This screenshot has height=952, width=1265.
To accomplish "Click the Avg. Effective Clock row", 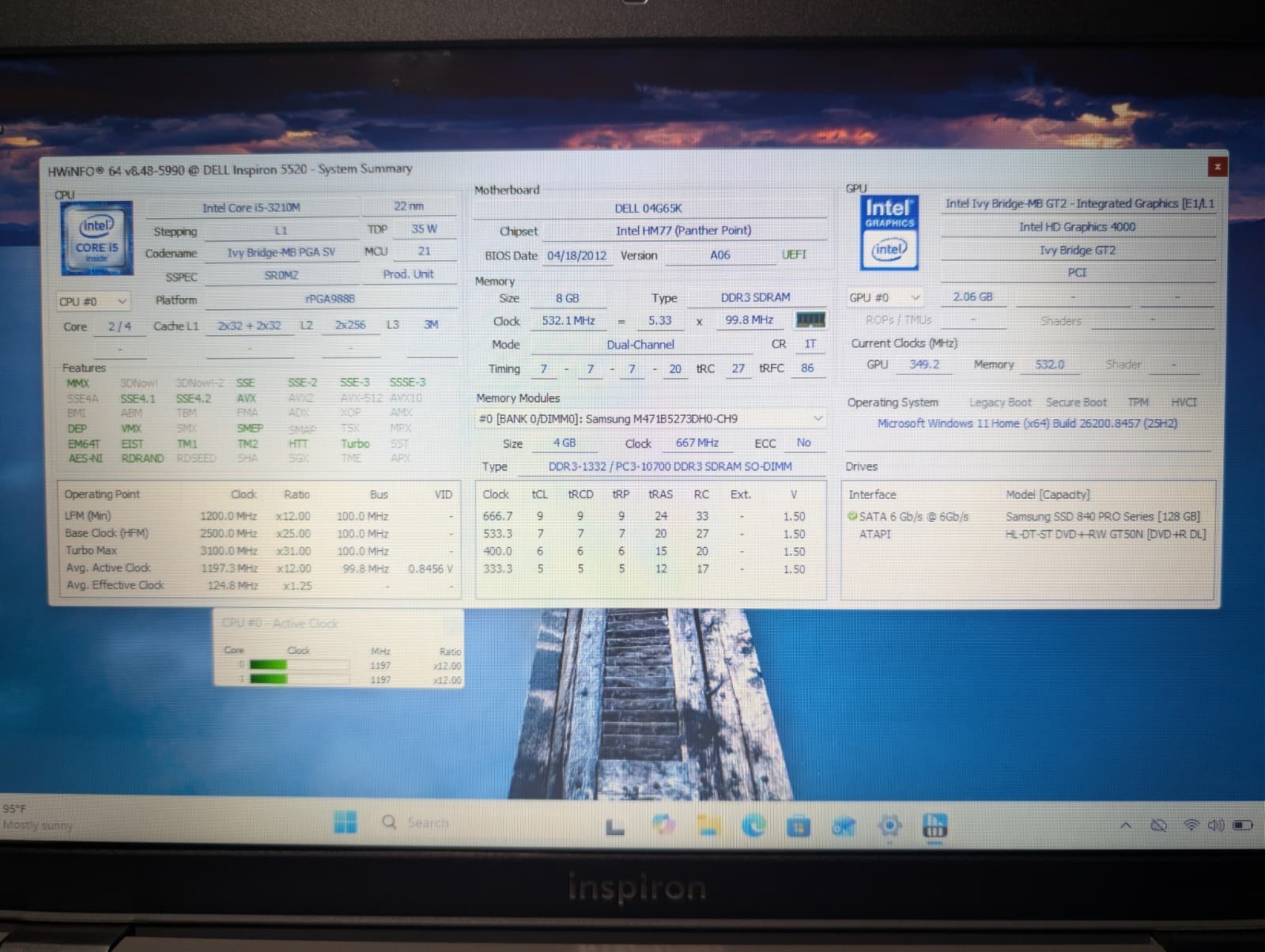I will (259, 585).
